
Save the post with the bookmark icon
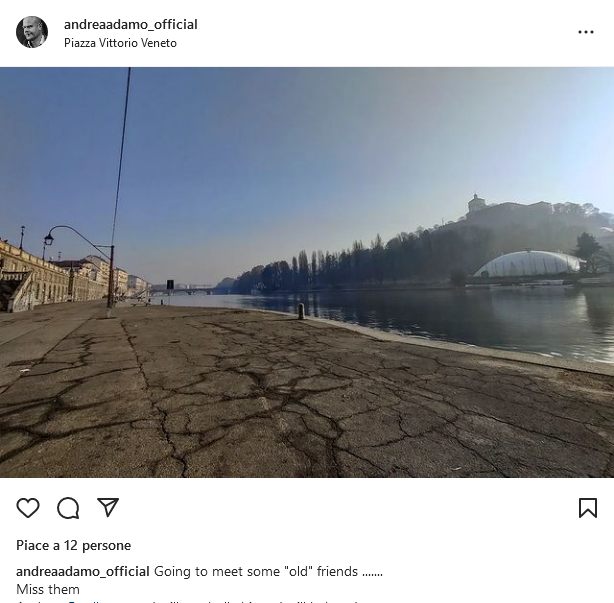pos(588,508)
